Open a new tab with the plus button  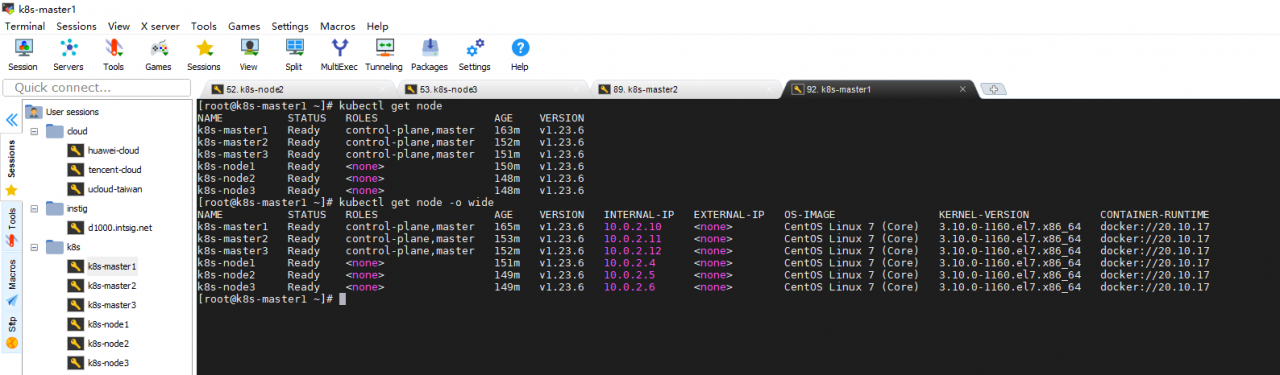994,89
